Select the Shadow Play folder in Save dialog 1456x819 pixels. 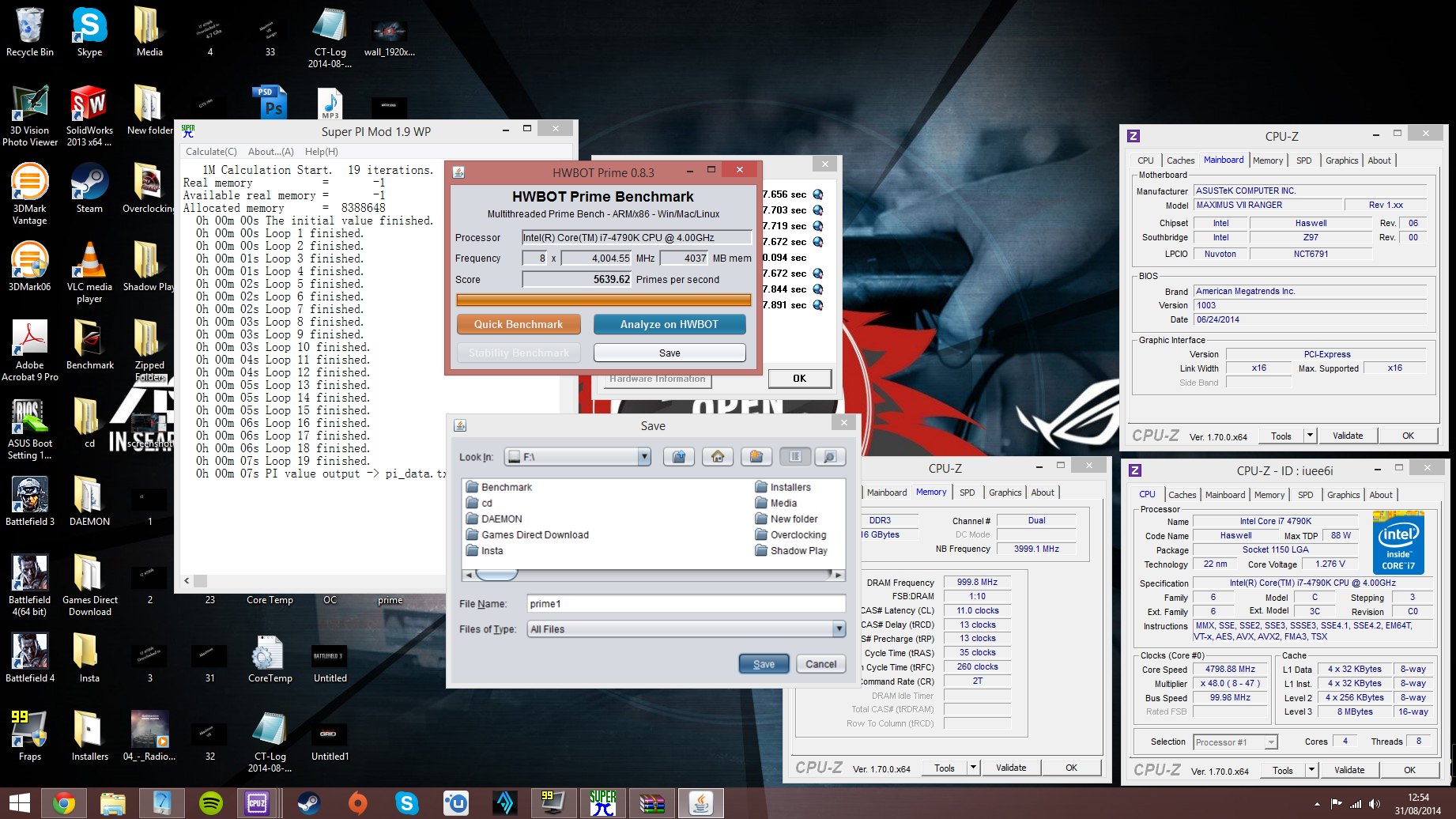pos(791,550)
